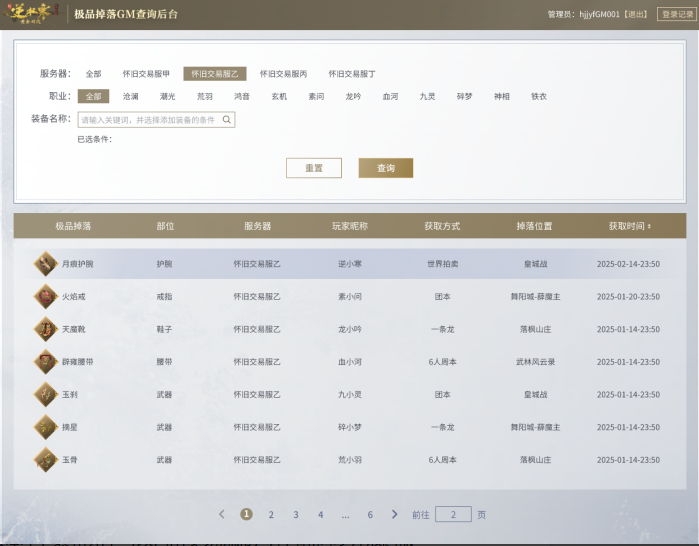Viewport: 699px width, 546px height.
Task: Click the 月痕护腕 item icon
Action: click(x=45, y=264)
